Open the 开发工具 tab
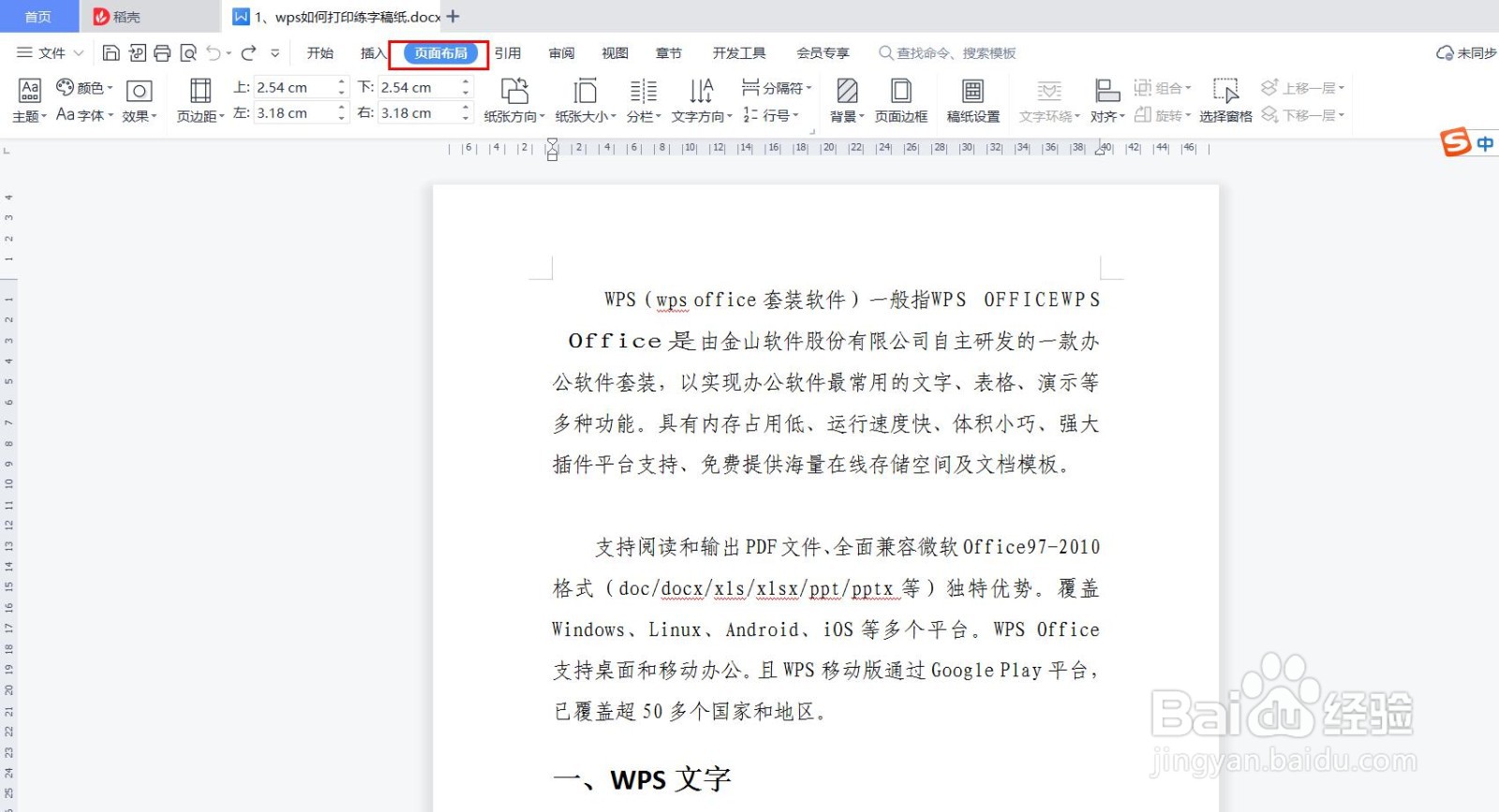Viewport: 1499px width, 812px height. click(739, 53)
